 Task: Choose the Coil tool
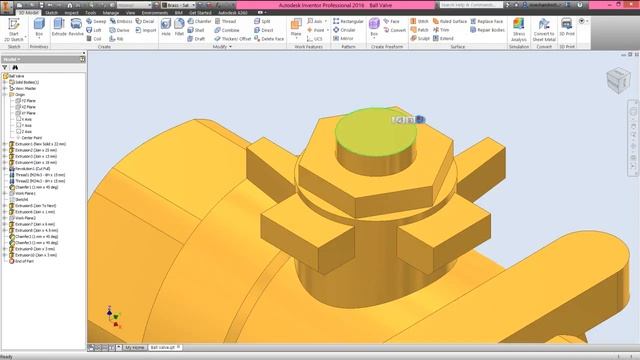(93, 39)
